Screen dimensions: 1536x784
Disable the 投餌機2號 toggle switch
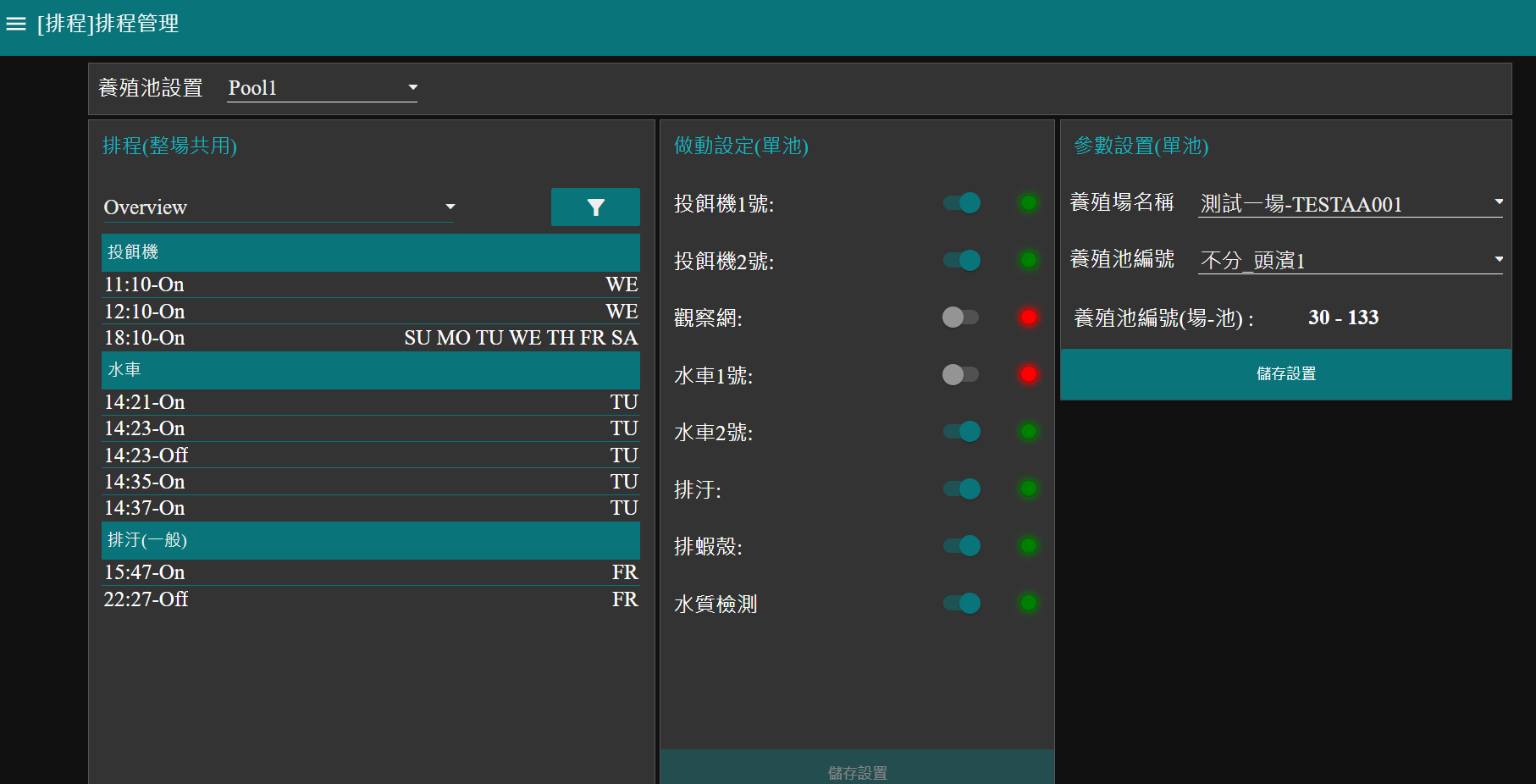tap(962, 261)
